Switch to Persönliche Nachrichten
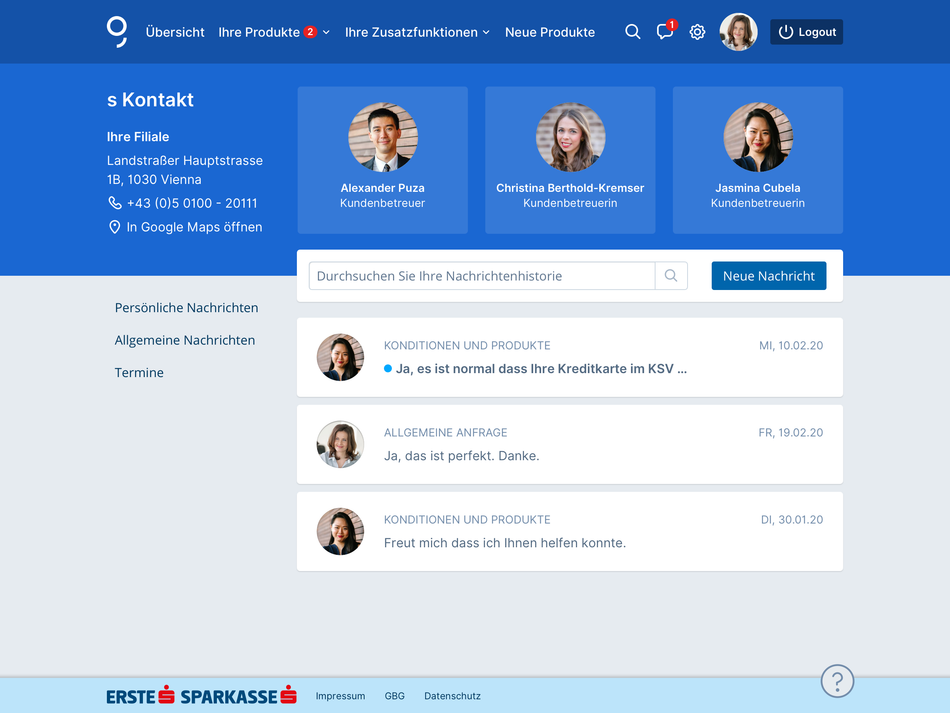 [187, 308]
